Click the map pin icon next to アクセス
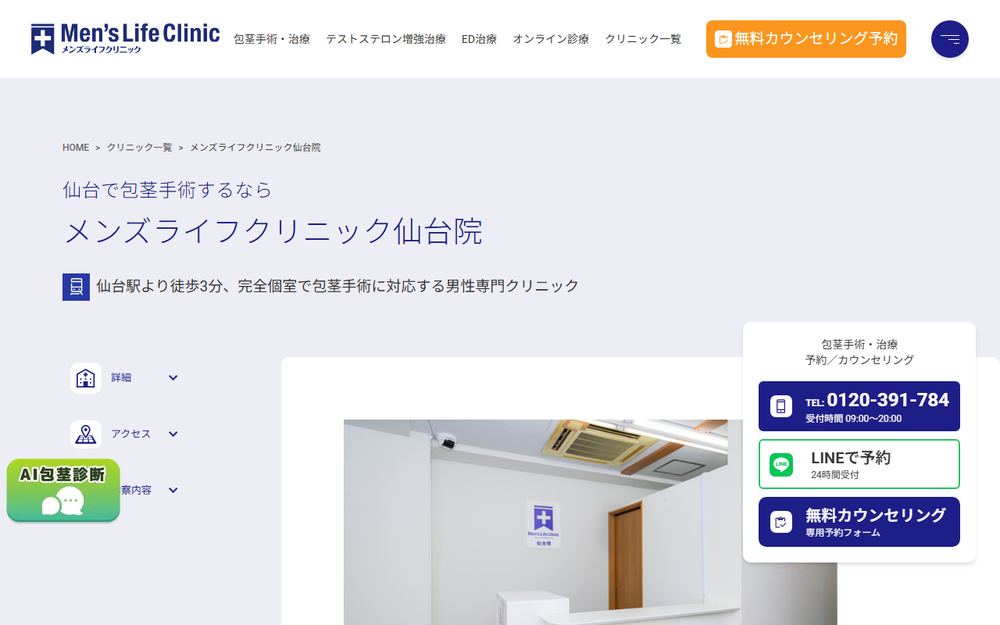 click(85, 434)
